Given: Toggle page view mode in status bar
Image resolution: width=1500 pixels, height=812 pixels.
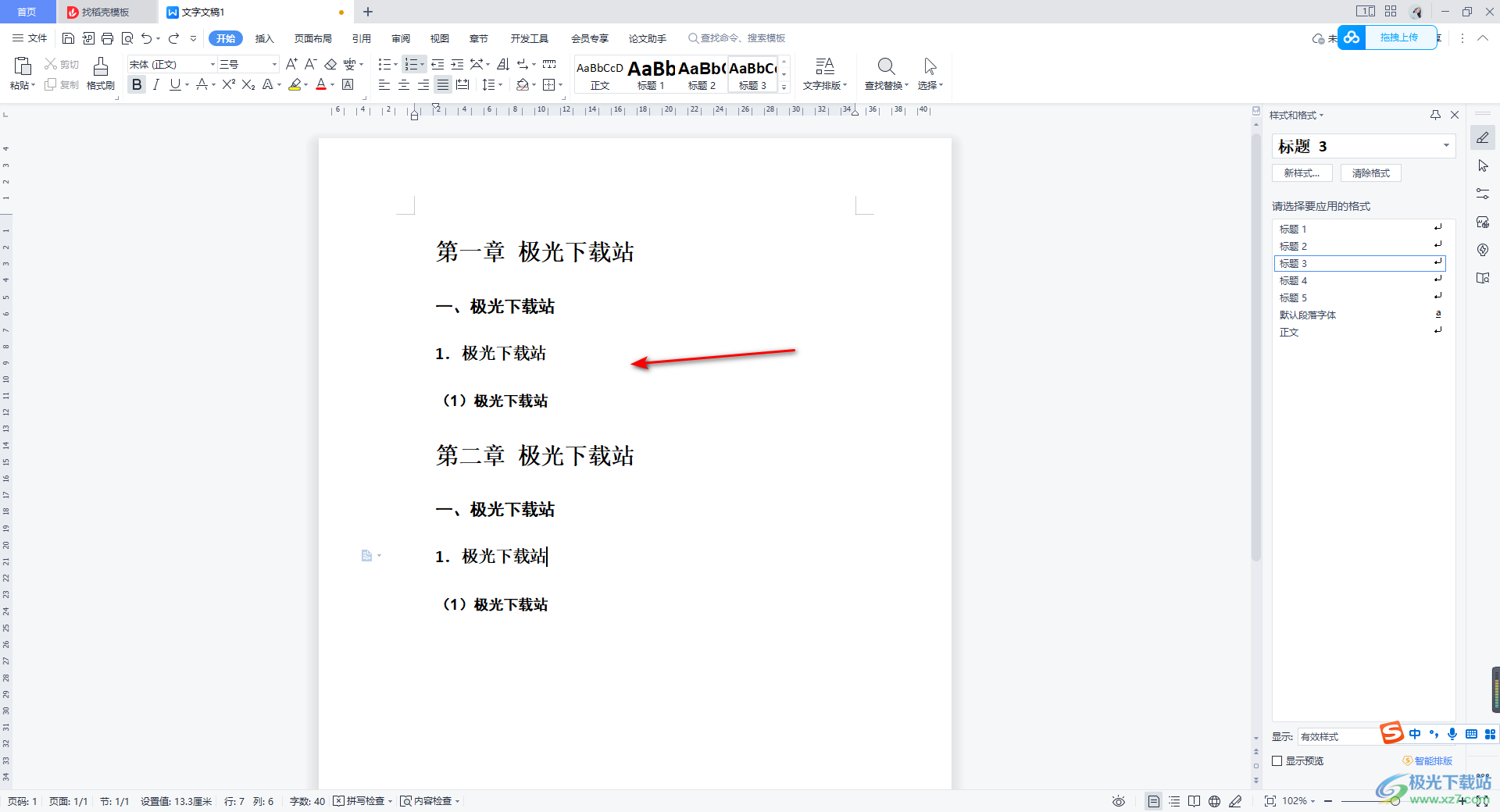Looking at the screenshot, I should pos(1154,801).
